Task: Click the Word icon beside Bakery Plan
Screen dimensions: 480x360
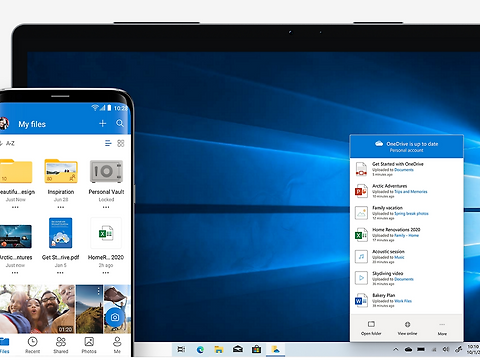Action: coord(361,301)
